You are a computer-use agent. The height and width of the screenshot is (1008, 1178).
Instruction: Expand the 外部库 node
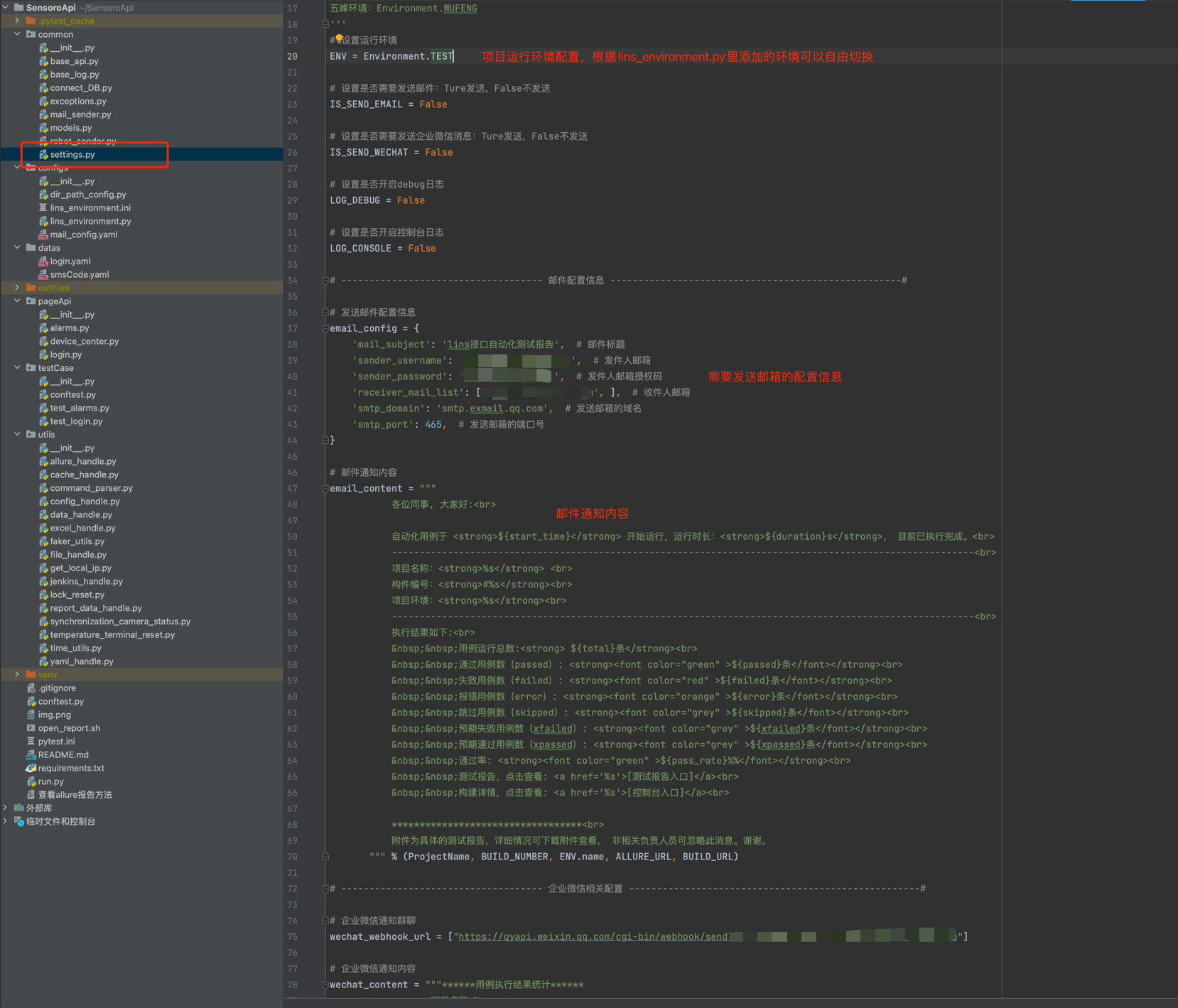tap(6, 808)
